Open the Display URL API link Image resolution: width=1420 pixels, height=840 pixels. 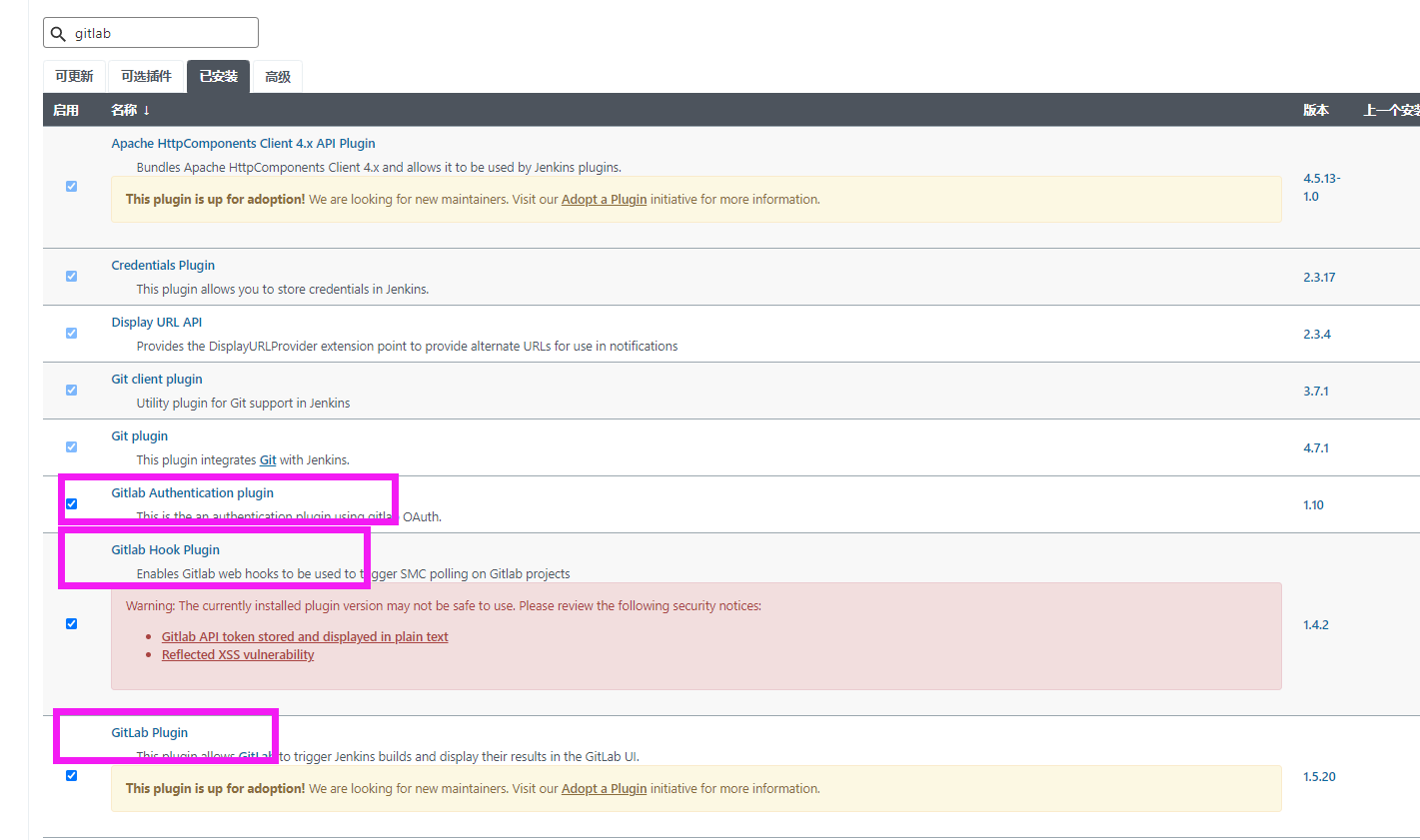click(157, 323)
